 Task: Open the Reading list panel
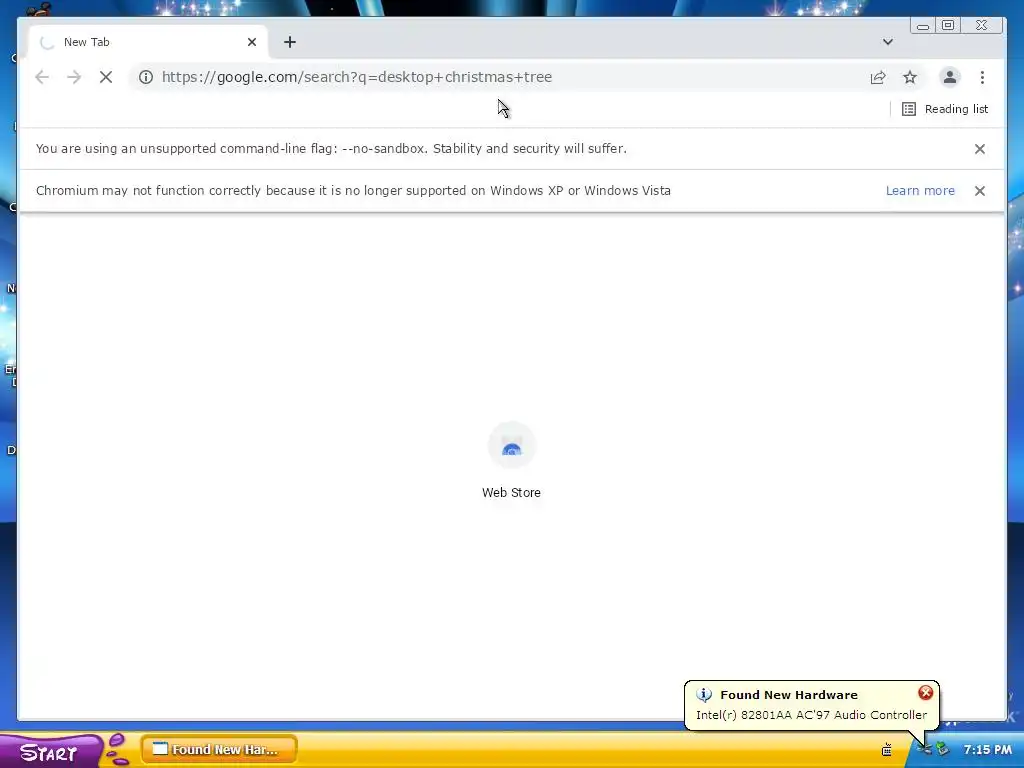tap(945, 109)
